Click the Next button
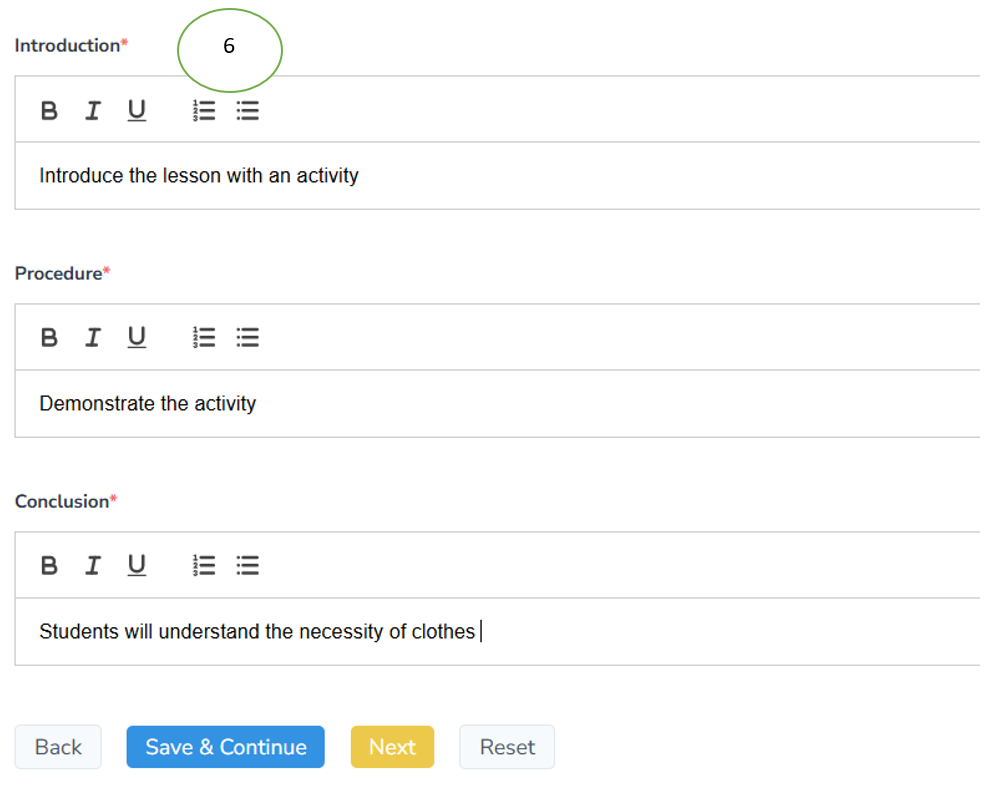Viewport: 996px width, 787px height. pyautogui.click(x=392, y=747)
